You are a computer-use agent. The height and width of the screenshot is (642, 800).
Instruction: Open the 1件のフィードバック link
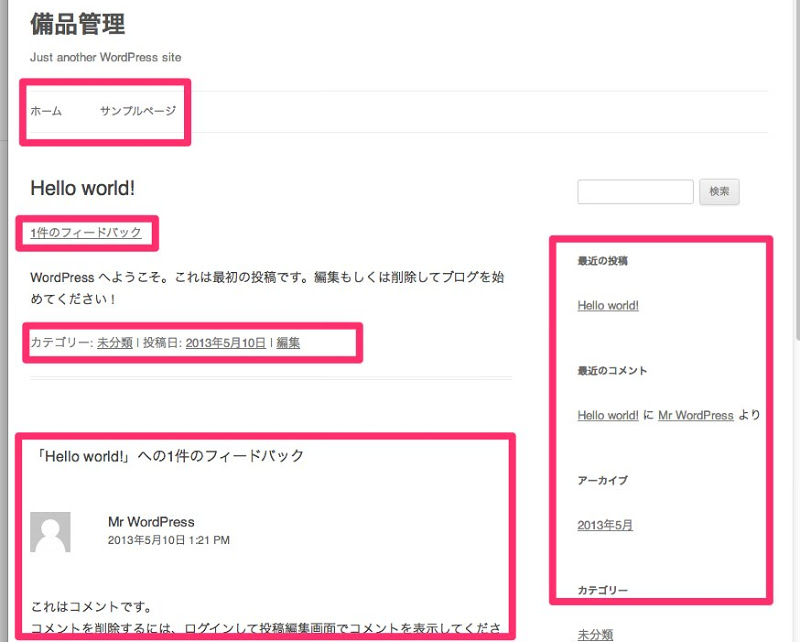(x=86, y=233)
